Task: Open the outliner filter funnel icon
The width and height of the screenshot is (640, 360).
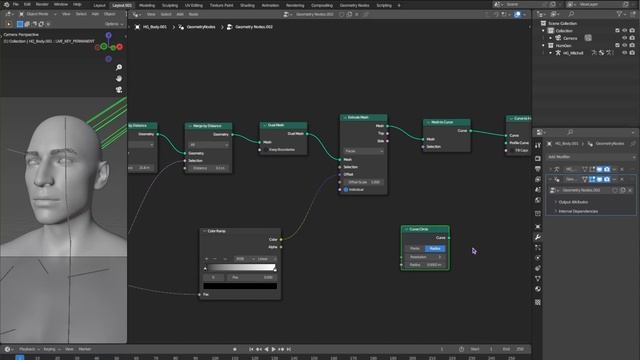Action: [x=619, y=14]
